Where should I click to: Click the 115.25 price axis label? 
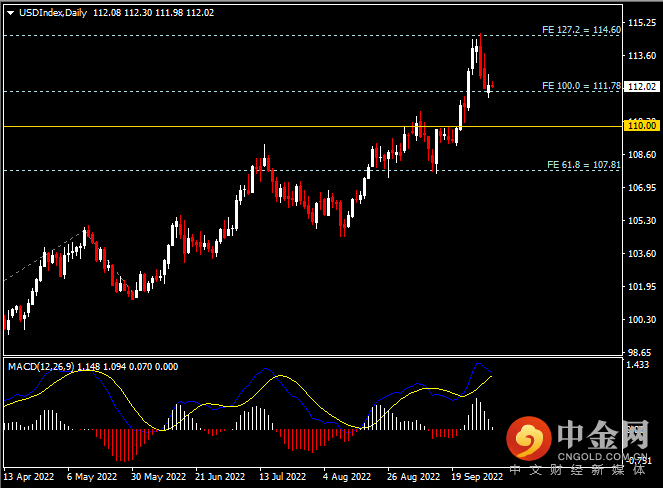tap(642, 23)
